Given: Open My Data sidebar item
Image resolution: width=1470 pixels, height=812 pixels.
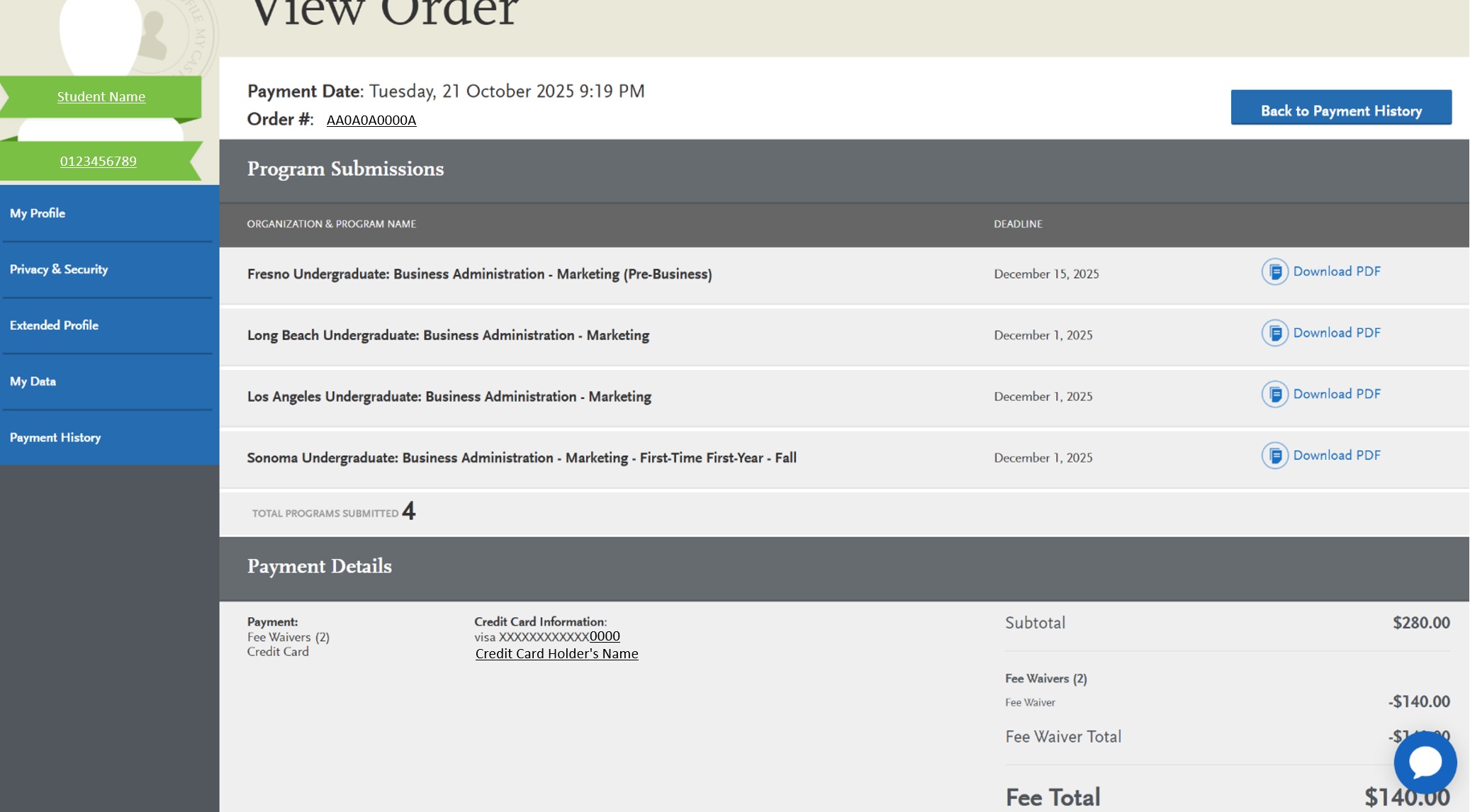Looking at the screenshot, I should [x=33, y=381].
